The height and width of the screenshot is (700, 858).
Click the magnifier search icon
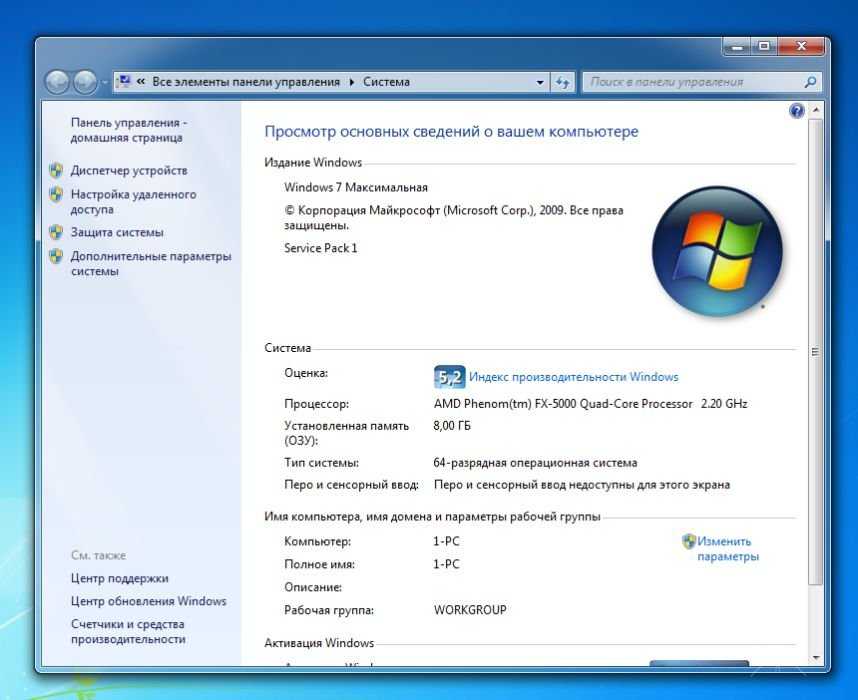coord(810,82)
